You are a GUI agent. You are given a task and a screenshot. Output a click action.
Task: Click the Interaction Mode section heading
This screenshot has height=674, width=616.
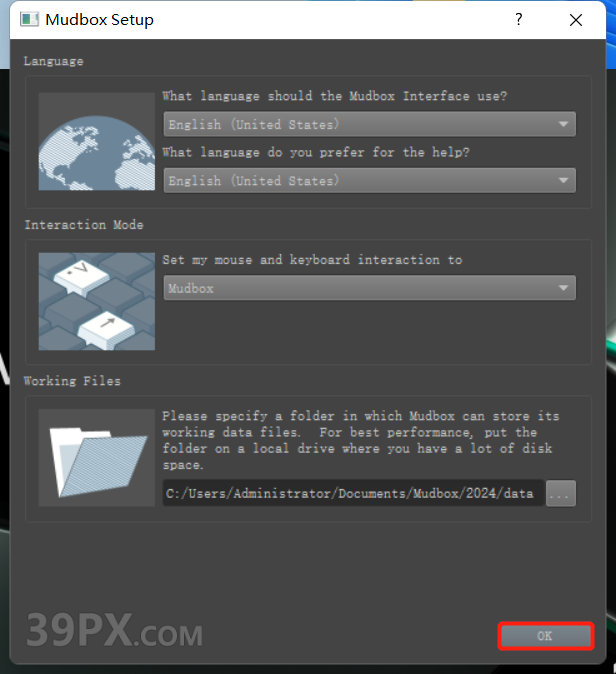click(84, 225)
